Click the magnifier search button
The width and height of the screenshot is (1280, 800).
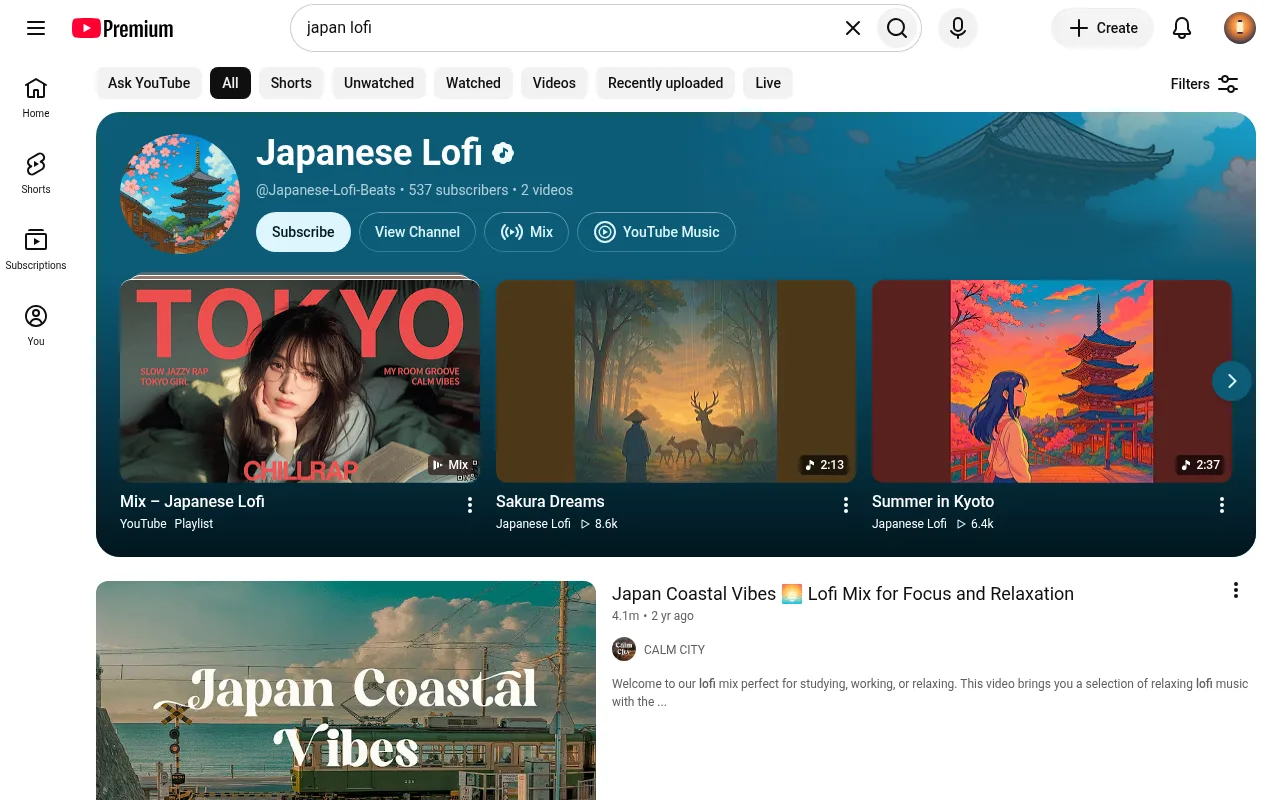(897, 28)
